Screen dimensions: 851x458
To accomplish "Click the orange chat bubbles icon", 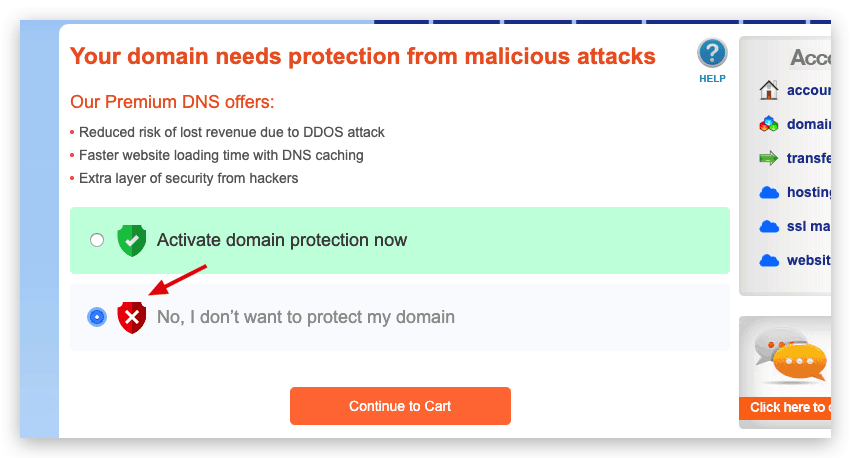I will pyautogui.click(x=797, y=358).
